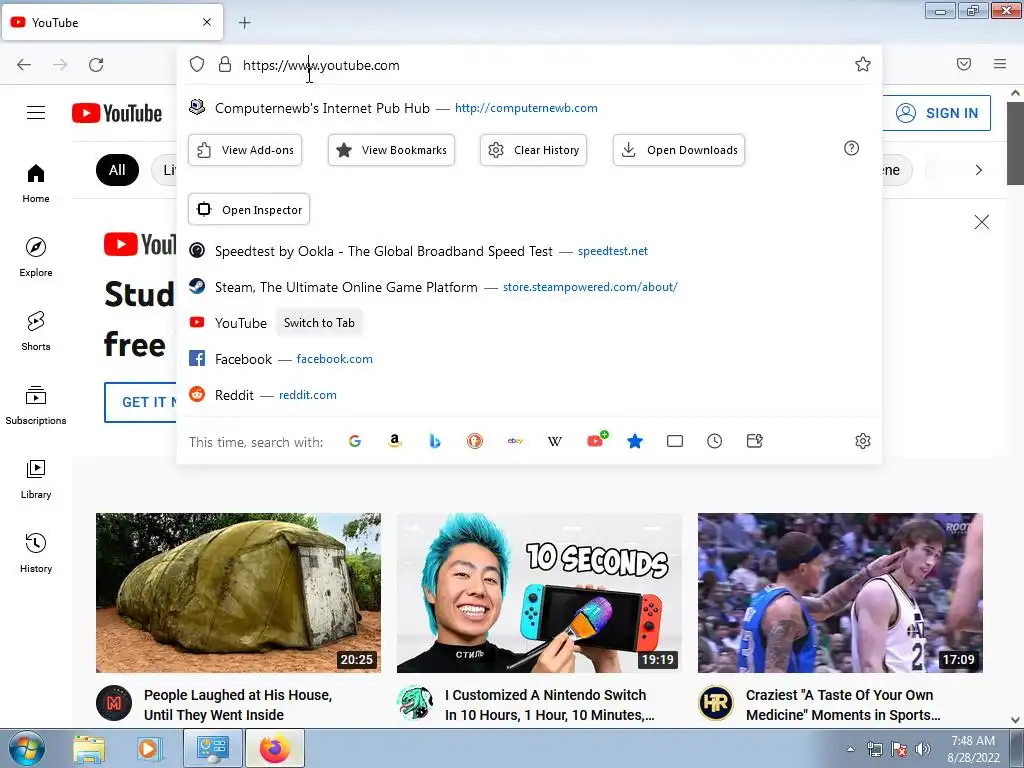The image size is (1024, 768).
Task: Go to Home in YouTube sidebar
Action: point(36,184)
